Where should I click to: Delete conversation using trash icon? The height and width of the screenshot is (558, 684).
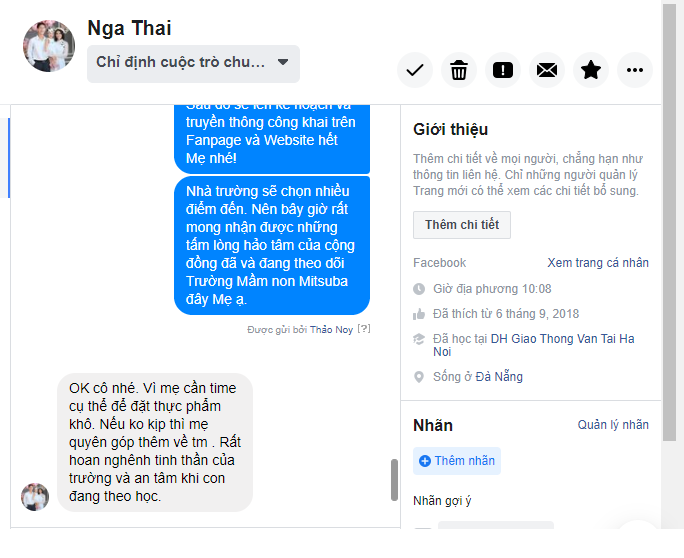[459, 70]
